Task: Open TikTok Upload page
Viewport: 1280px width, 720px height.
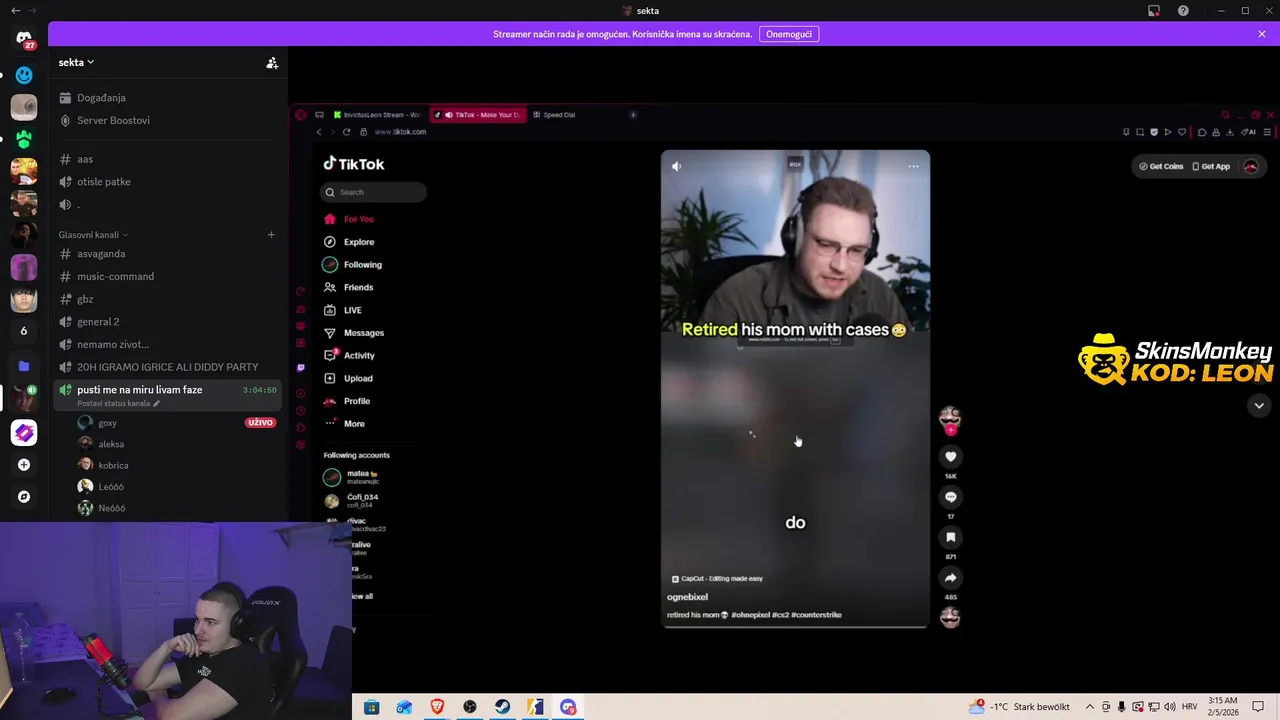Action: tap(349, 378)
